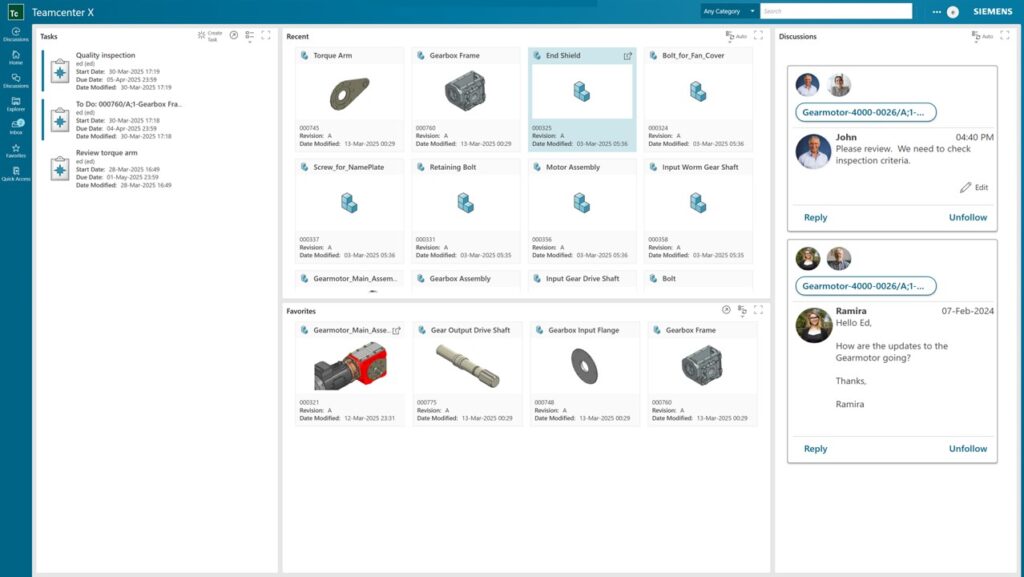Open the End Shield card in new view
The image size is (1024, 577).
(x=628, y=57)
